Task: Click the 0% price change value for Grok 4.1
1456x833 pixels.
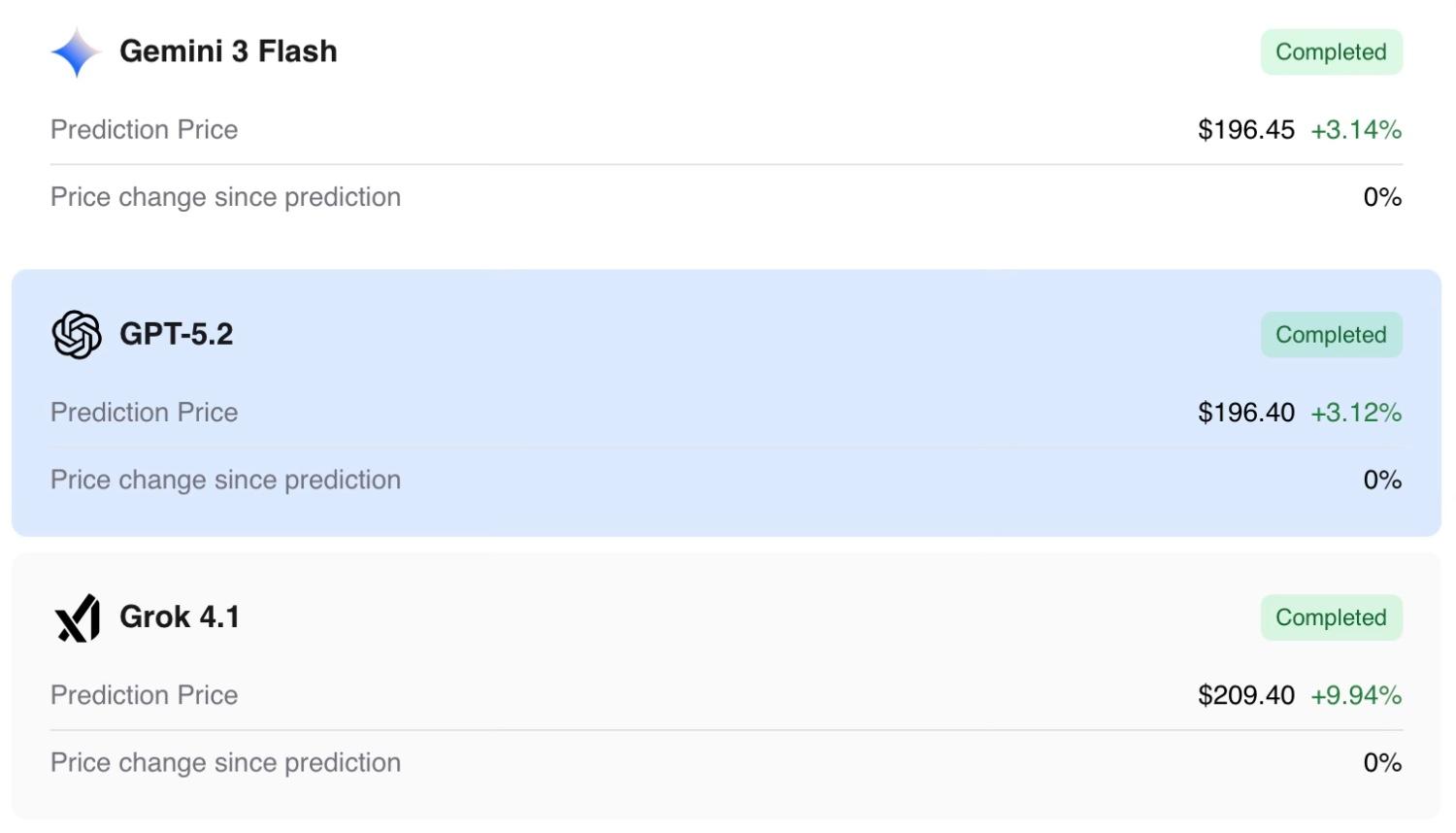Action: (x=1382, y=763)
